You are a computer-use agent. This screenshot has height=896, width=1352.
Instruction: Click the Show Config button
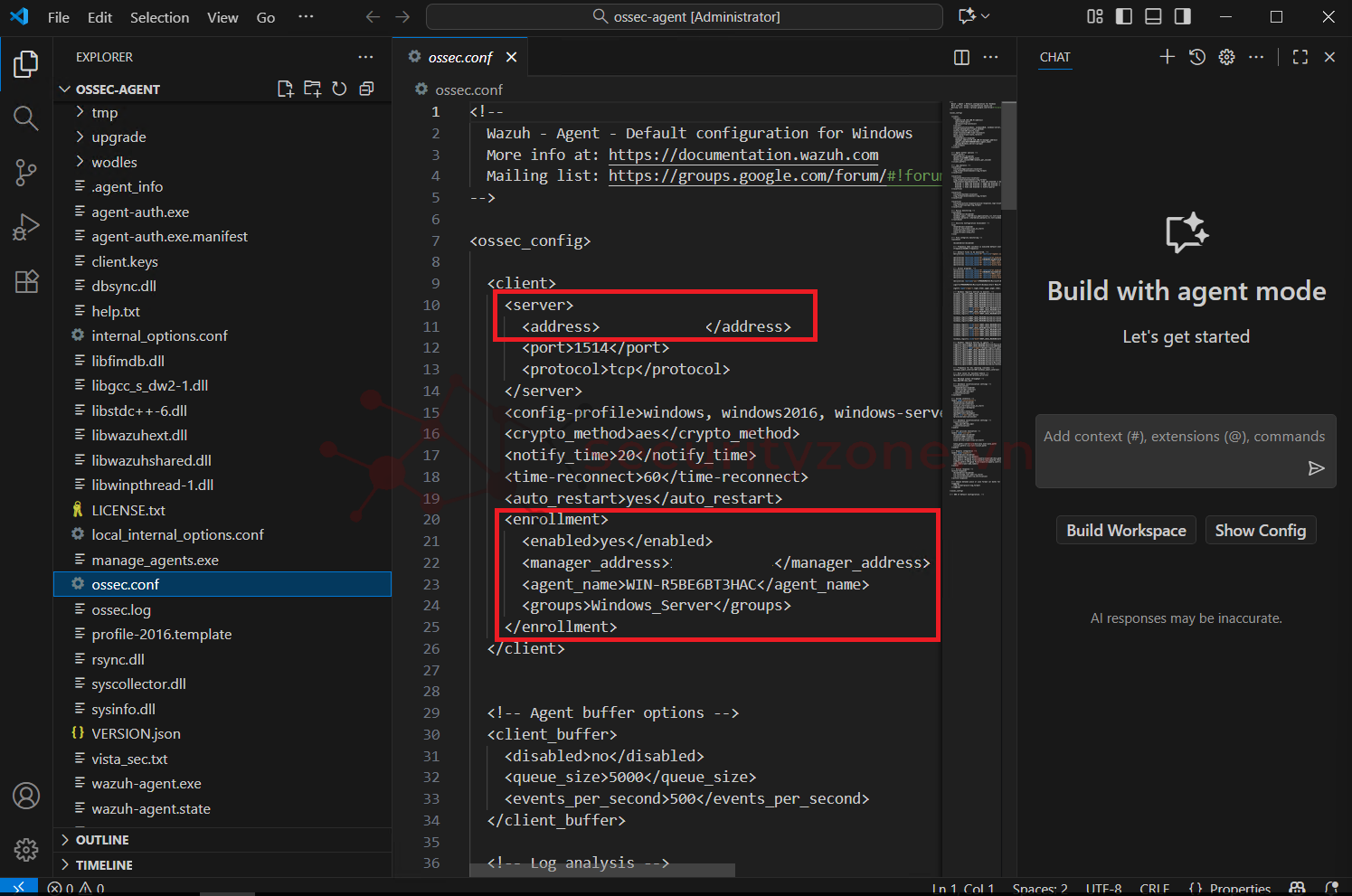coord(1260,531)
